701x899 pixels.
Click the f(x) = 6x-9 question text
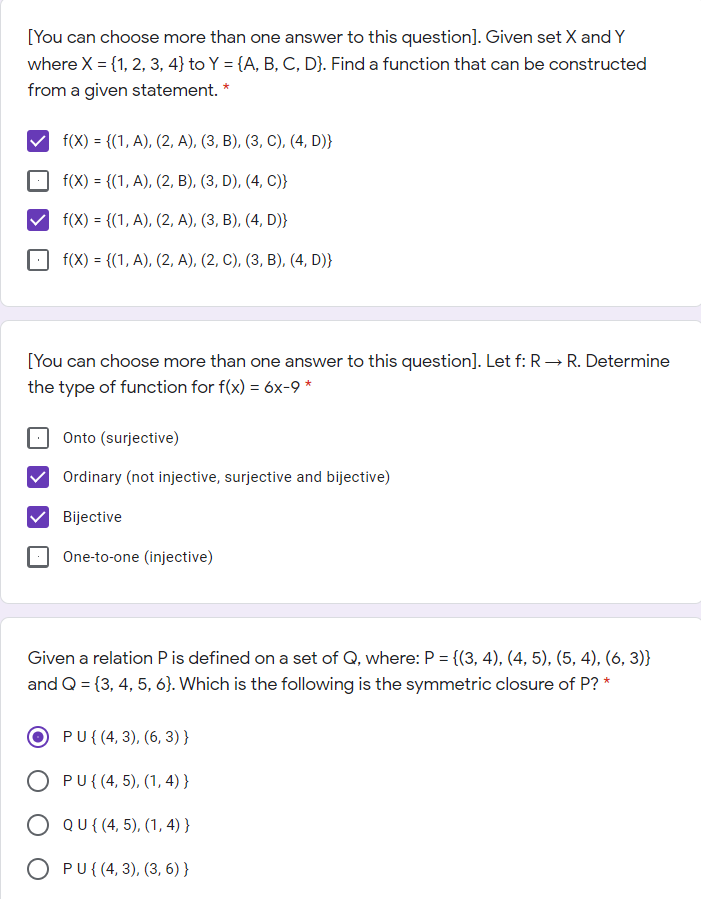tap(348, 374)
